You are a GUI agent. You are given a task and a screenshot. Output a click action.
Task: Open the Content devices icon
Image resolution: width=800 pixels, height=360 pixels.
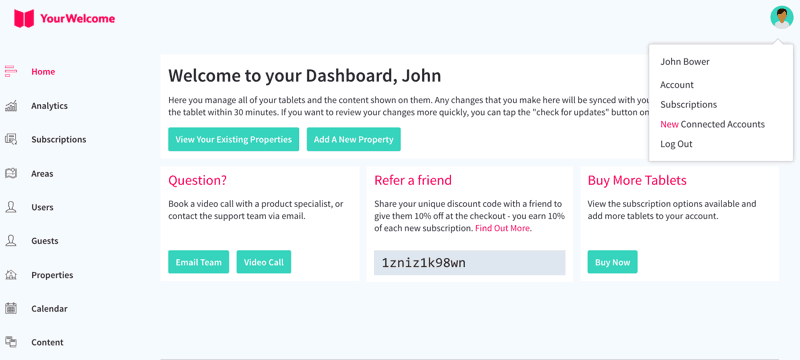click(x=11, y=342)
